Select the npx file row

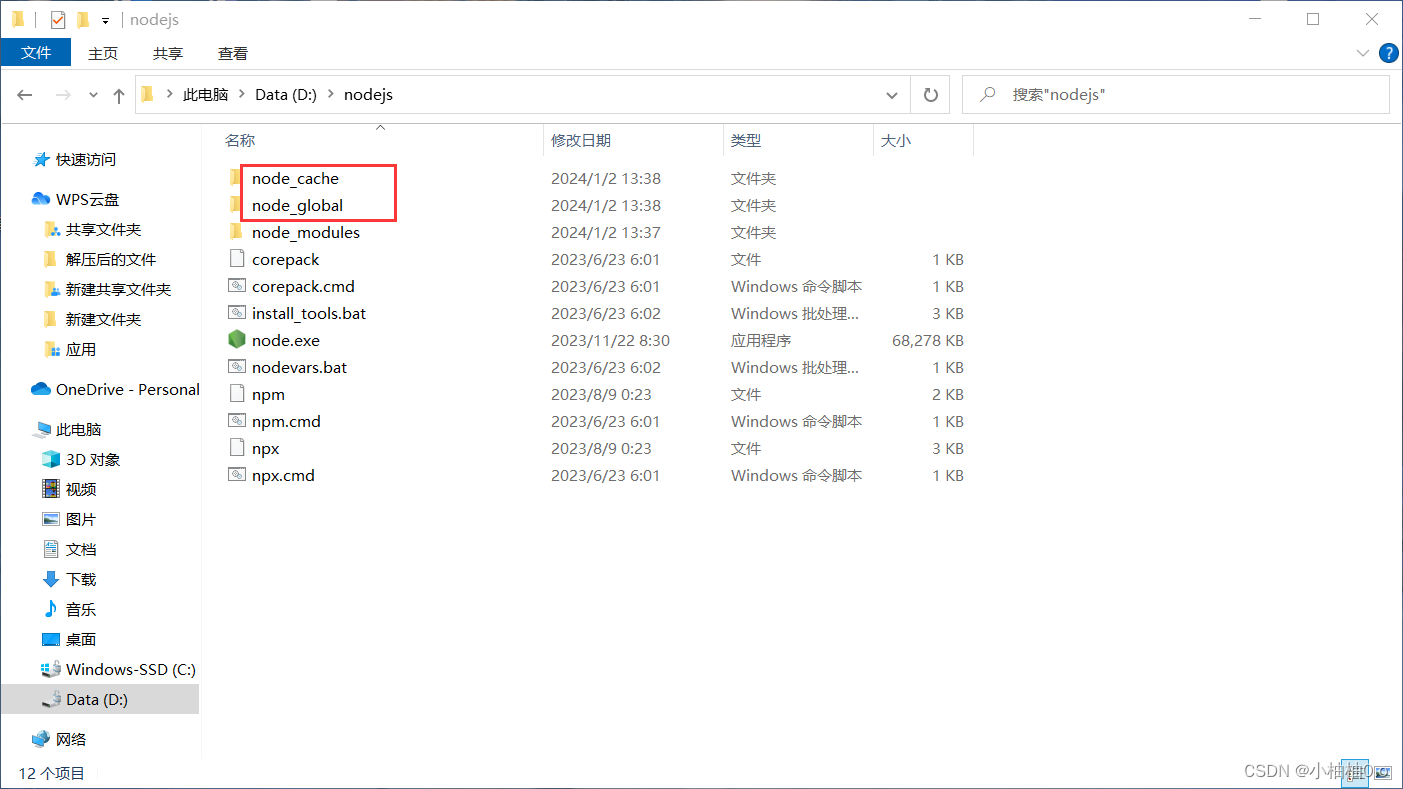click(596, 448)
